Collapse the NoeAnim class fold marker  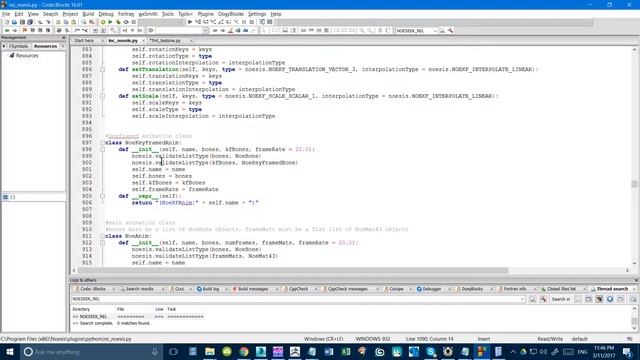click(x=102, y=236)
